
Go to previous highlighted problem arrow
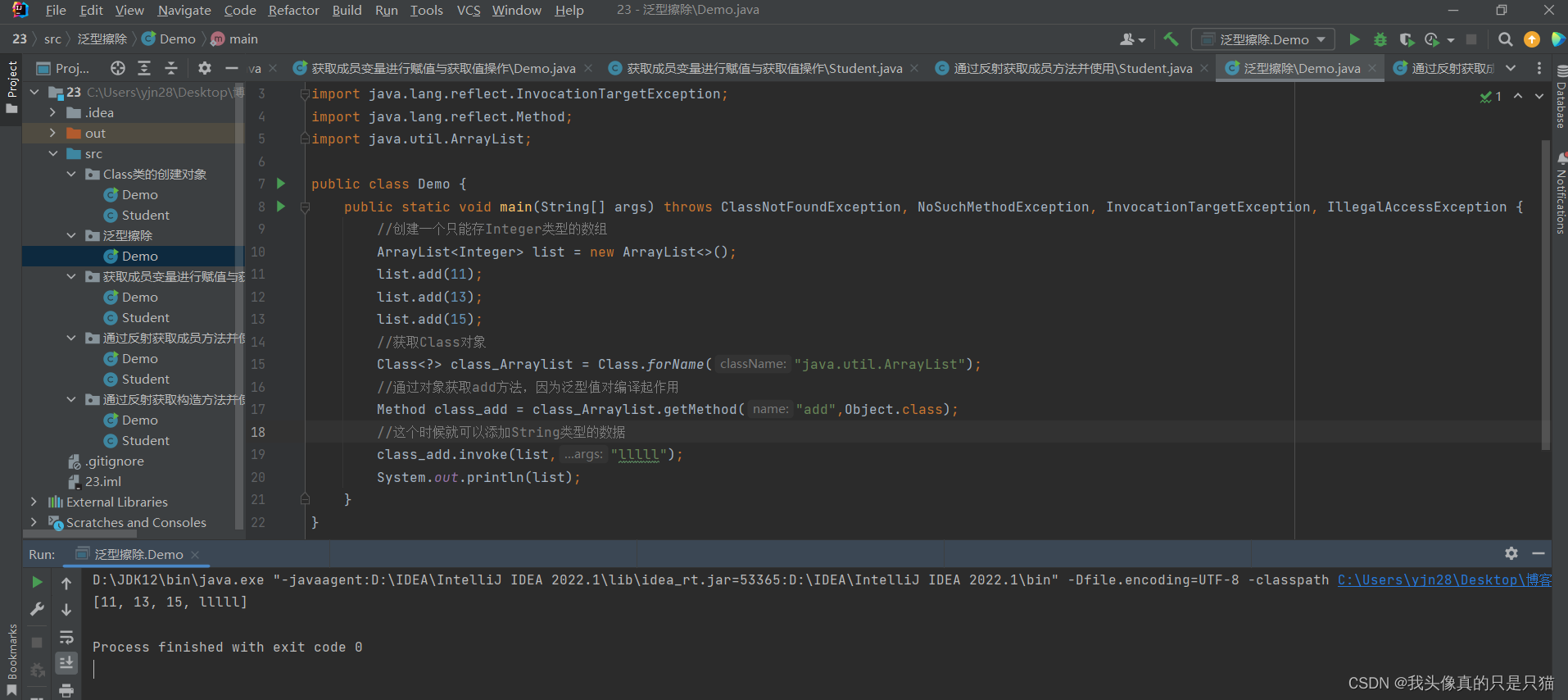[1518, 96]
